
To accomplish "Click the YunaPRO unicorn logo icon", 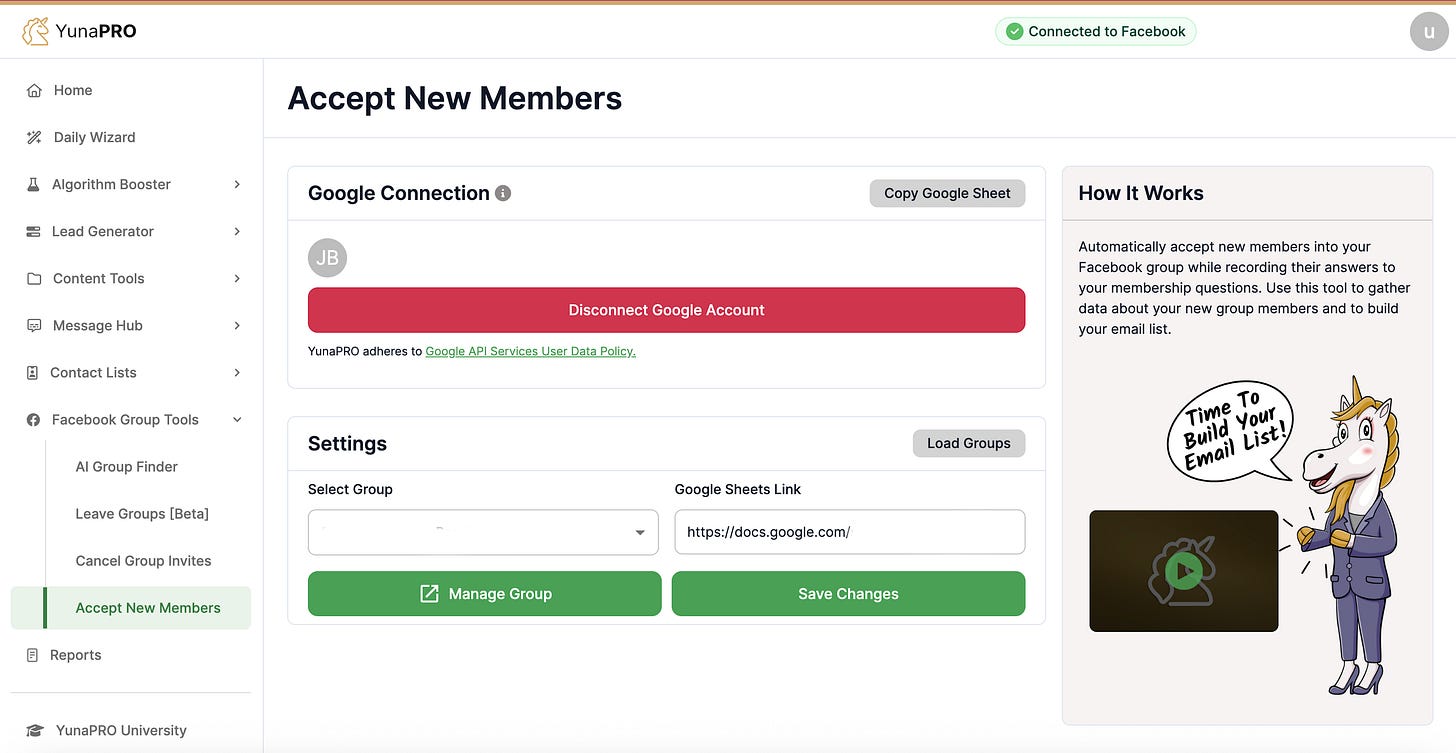I will (x=35, y=31).
